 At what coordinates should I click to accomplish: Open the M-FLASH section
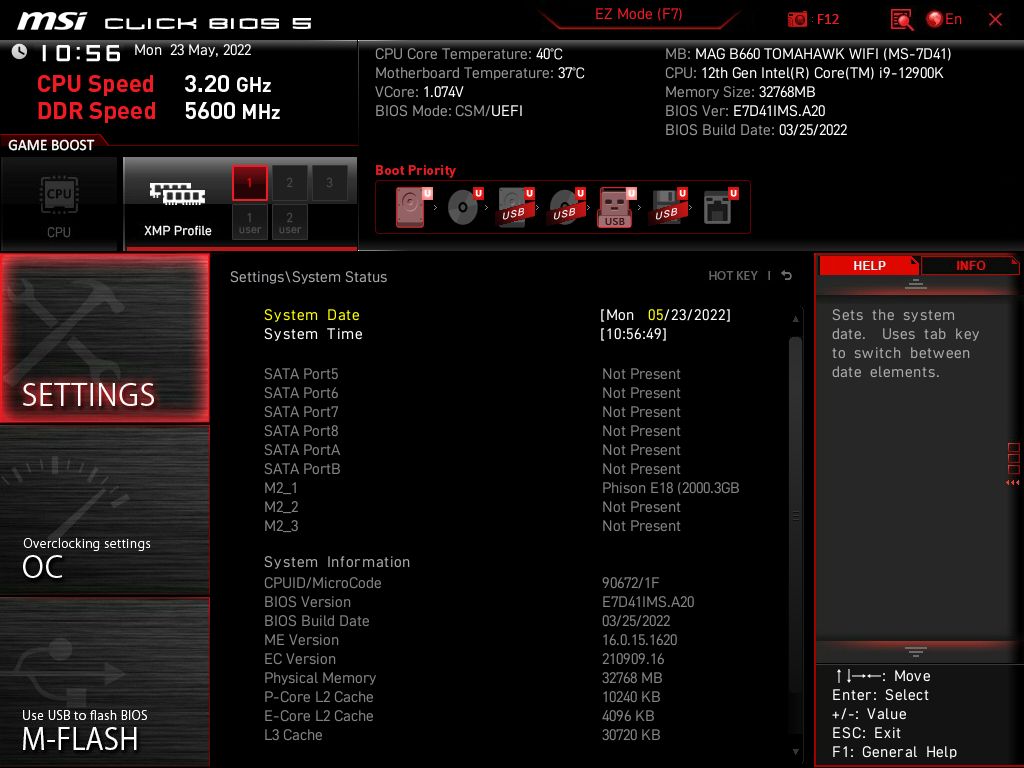coord(104,683)
